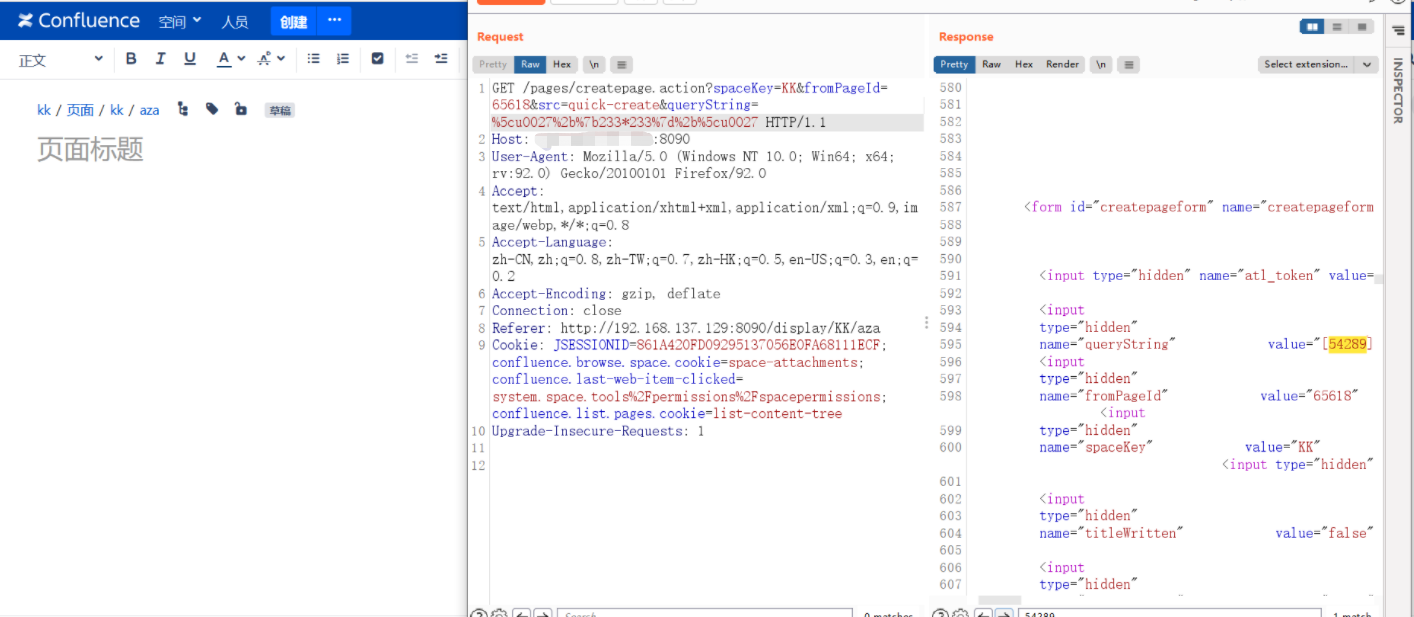The image size is (1414, 617).
Task: Click Request search settings gear icon
Action: [498, 614]
